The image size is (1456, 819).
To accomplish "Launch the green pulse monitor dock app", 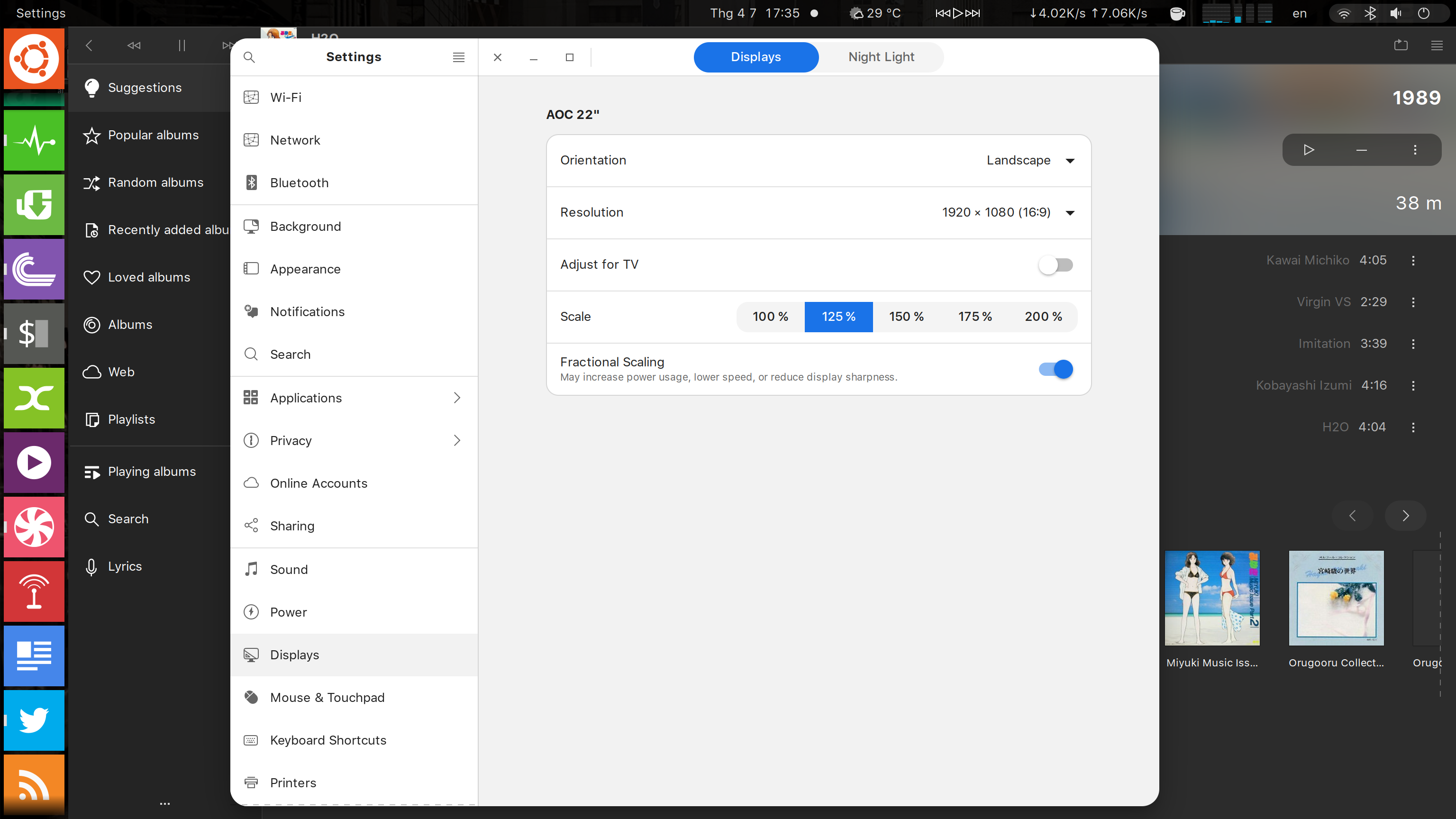I will click(x=34, y=140).
